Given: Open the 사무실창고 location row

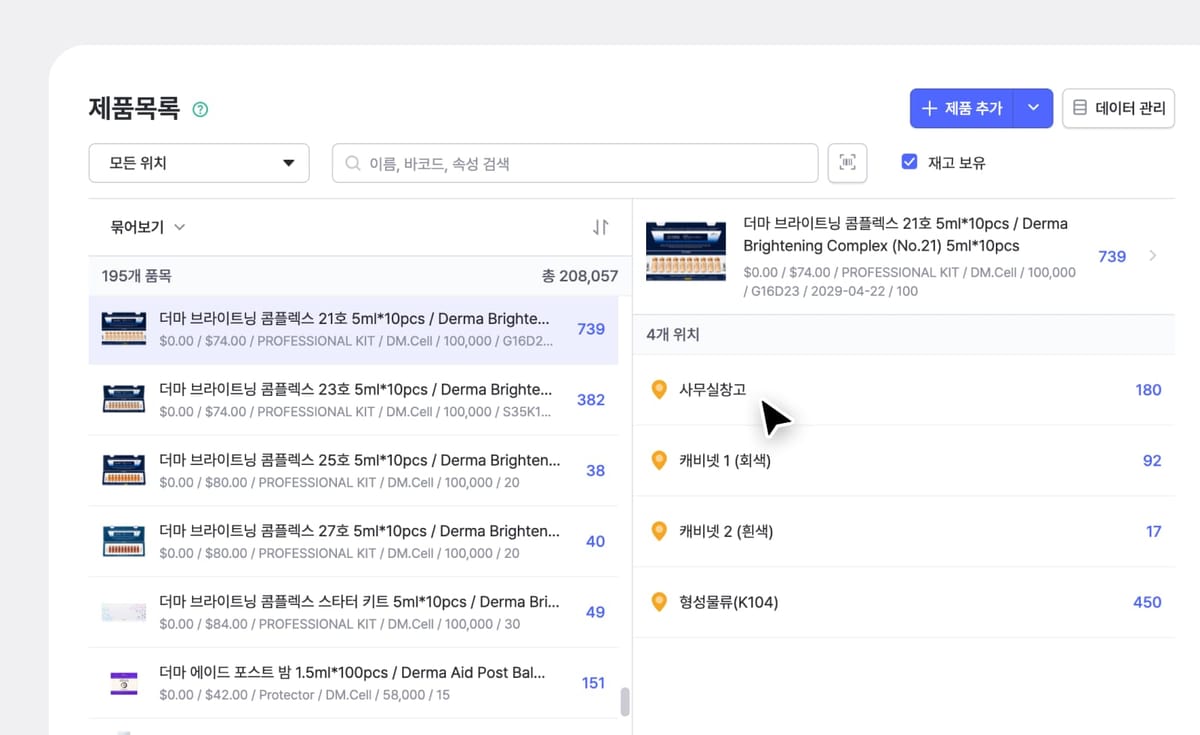Looking at the screenshot, I should point(904,390).
